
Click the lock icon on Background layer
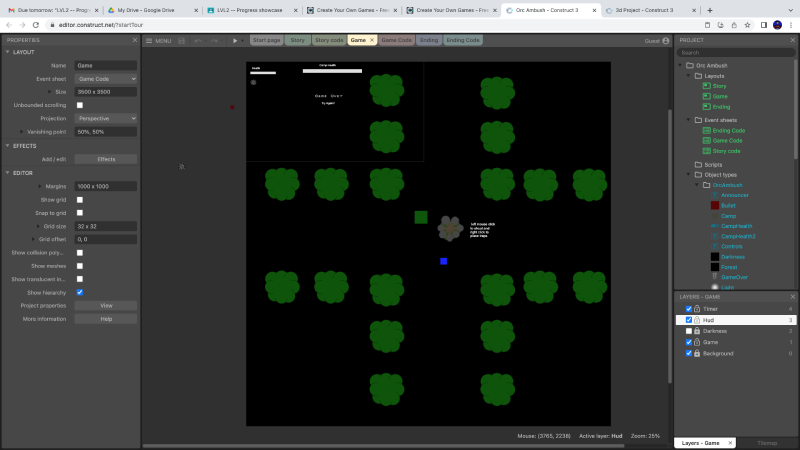coord(697,354)
